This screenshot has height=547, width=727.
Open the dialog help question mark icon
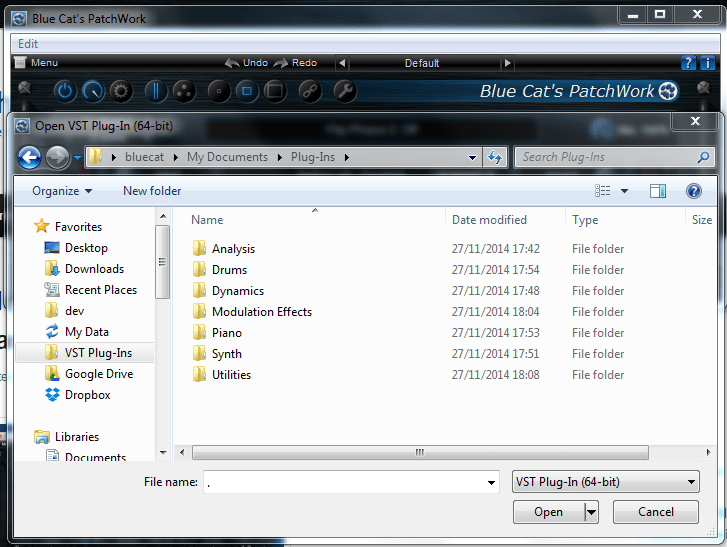pyautogui.click(x=694, y=191)
